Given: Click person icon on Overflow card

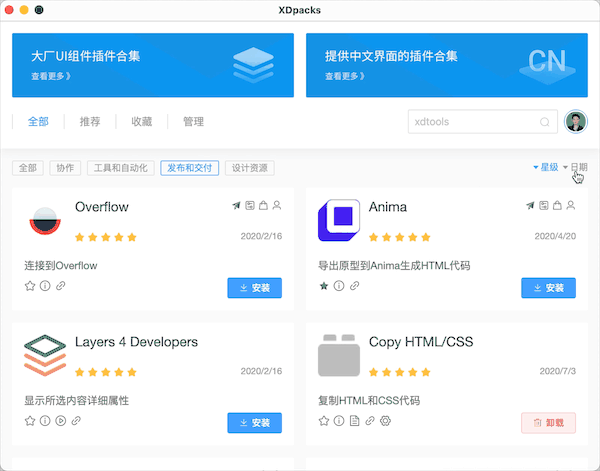Looking at the screenshot, I should pos(277,205).
